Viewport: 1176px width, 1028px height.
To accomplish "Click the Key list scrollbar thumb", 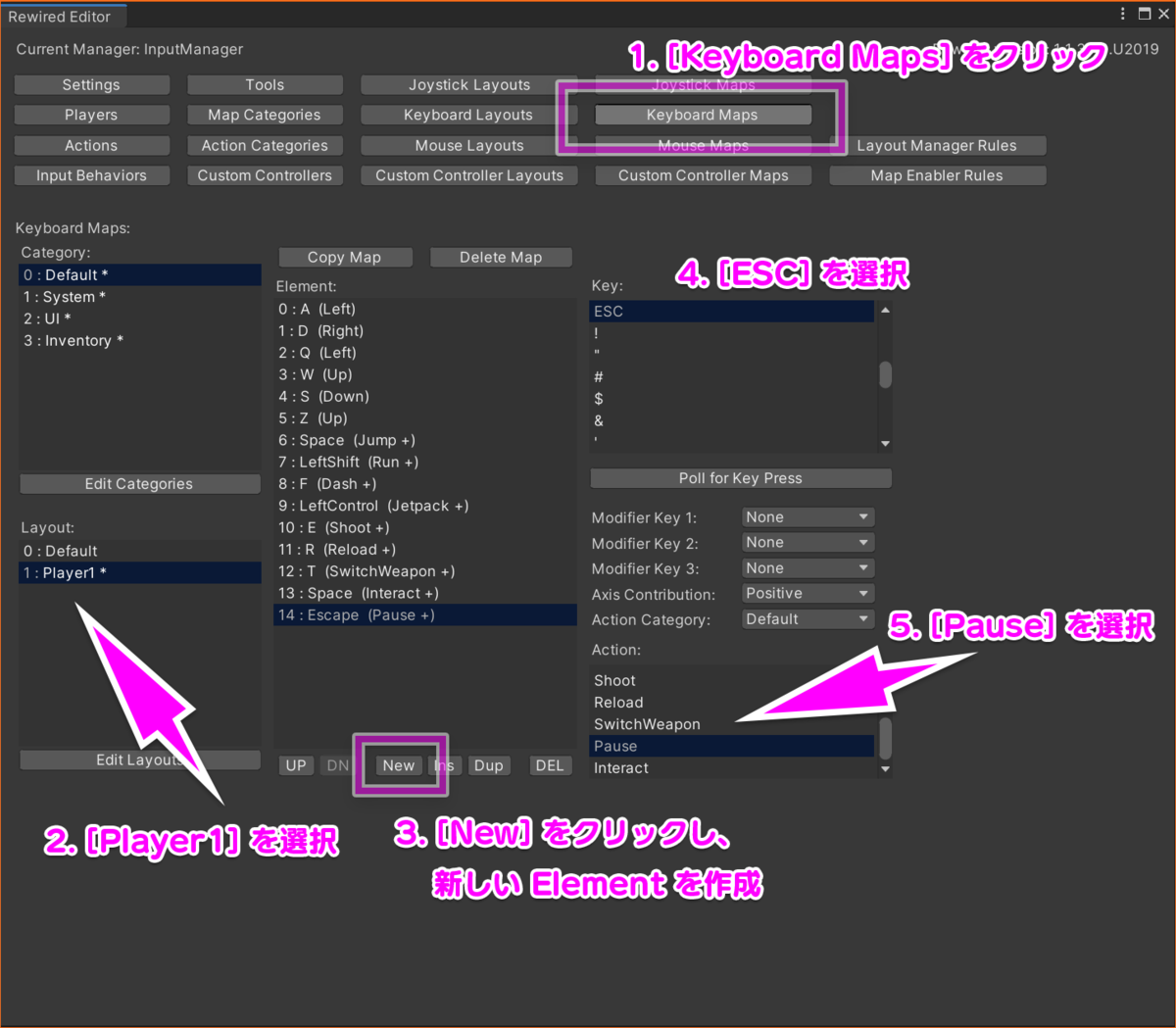I will coord(885,375).
